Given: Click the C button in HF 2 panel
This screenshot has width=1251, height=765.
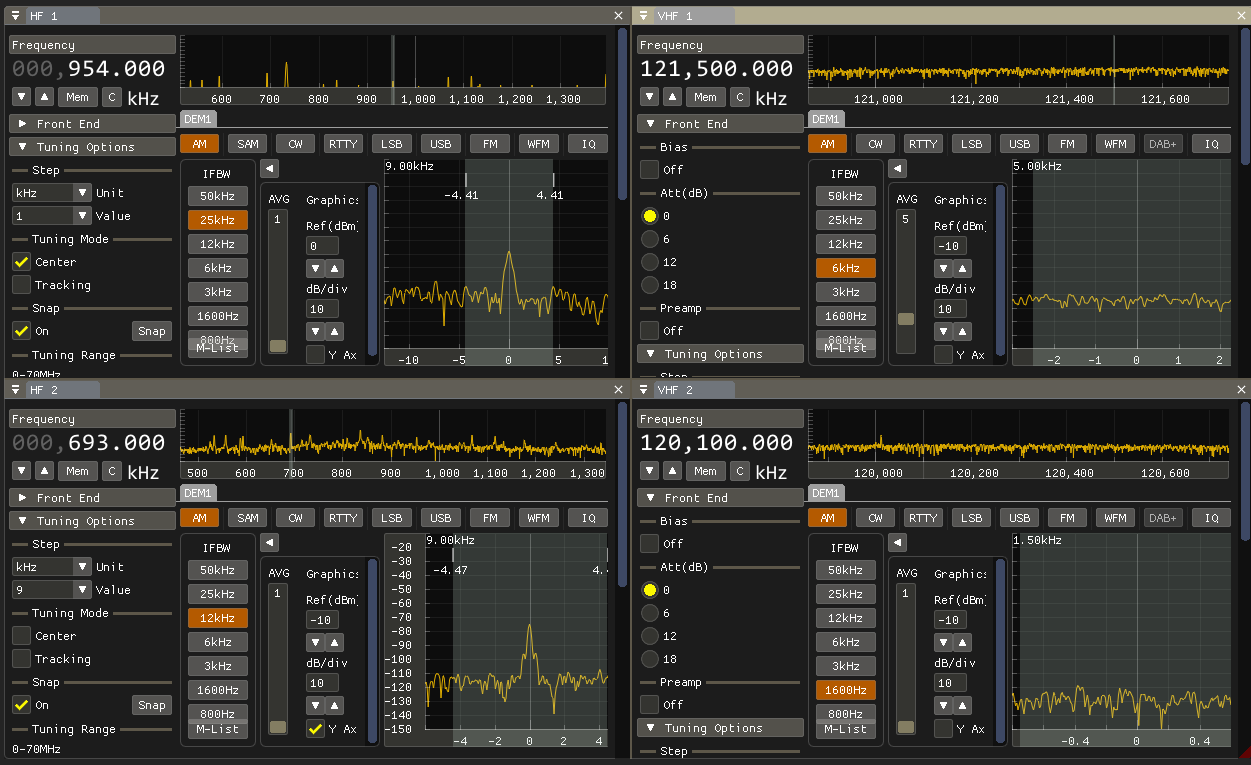Looking at the screenshot, I should pos(112,471).
